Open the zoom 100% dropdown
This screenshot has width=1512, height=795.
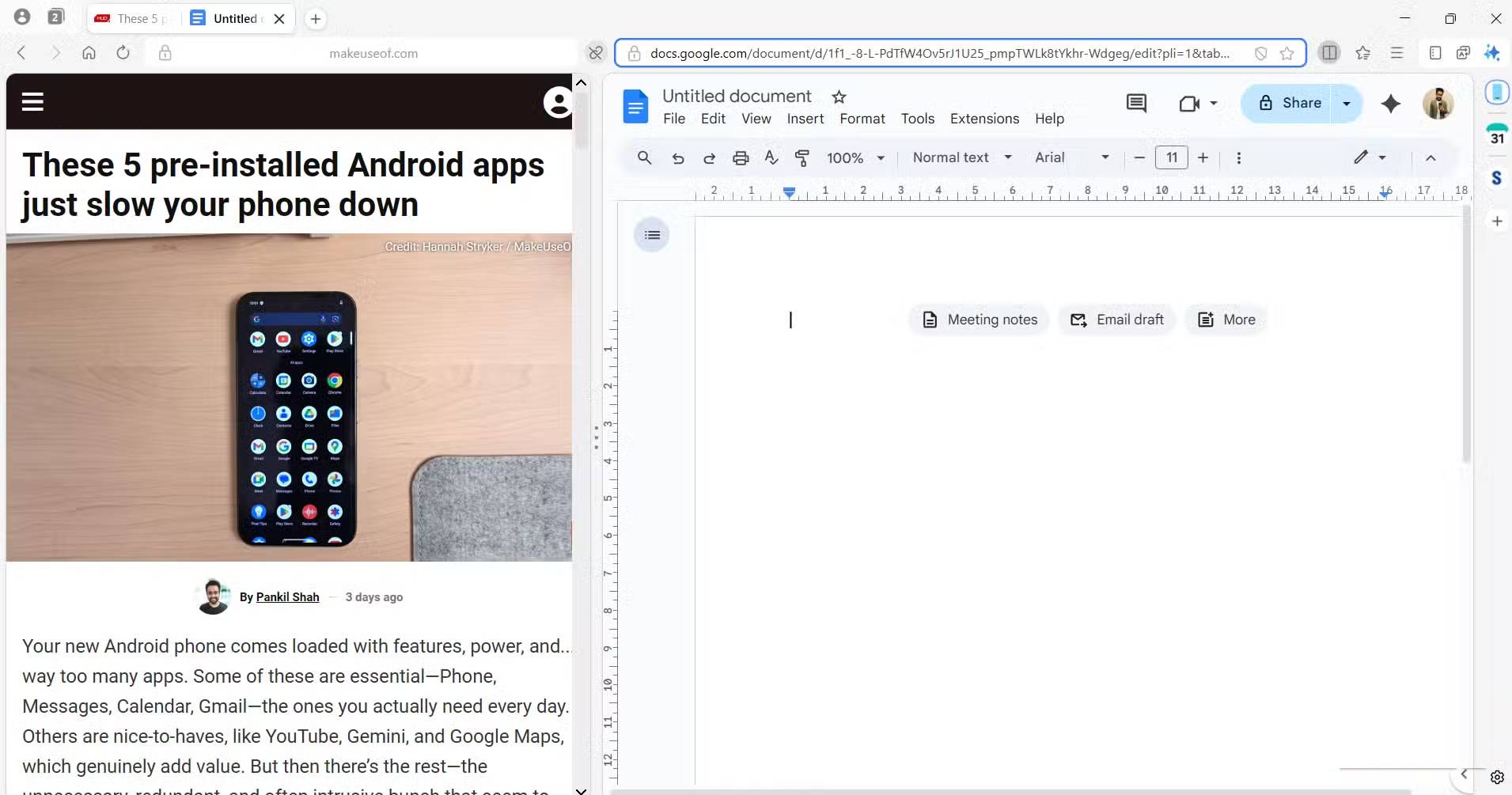(855, 158)
